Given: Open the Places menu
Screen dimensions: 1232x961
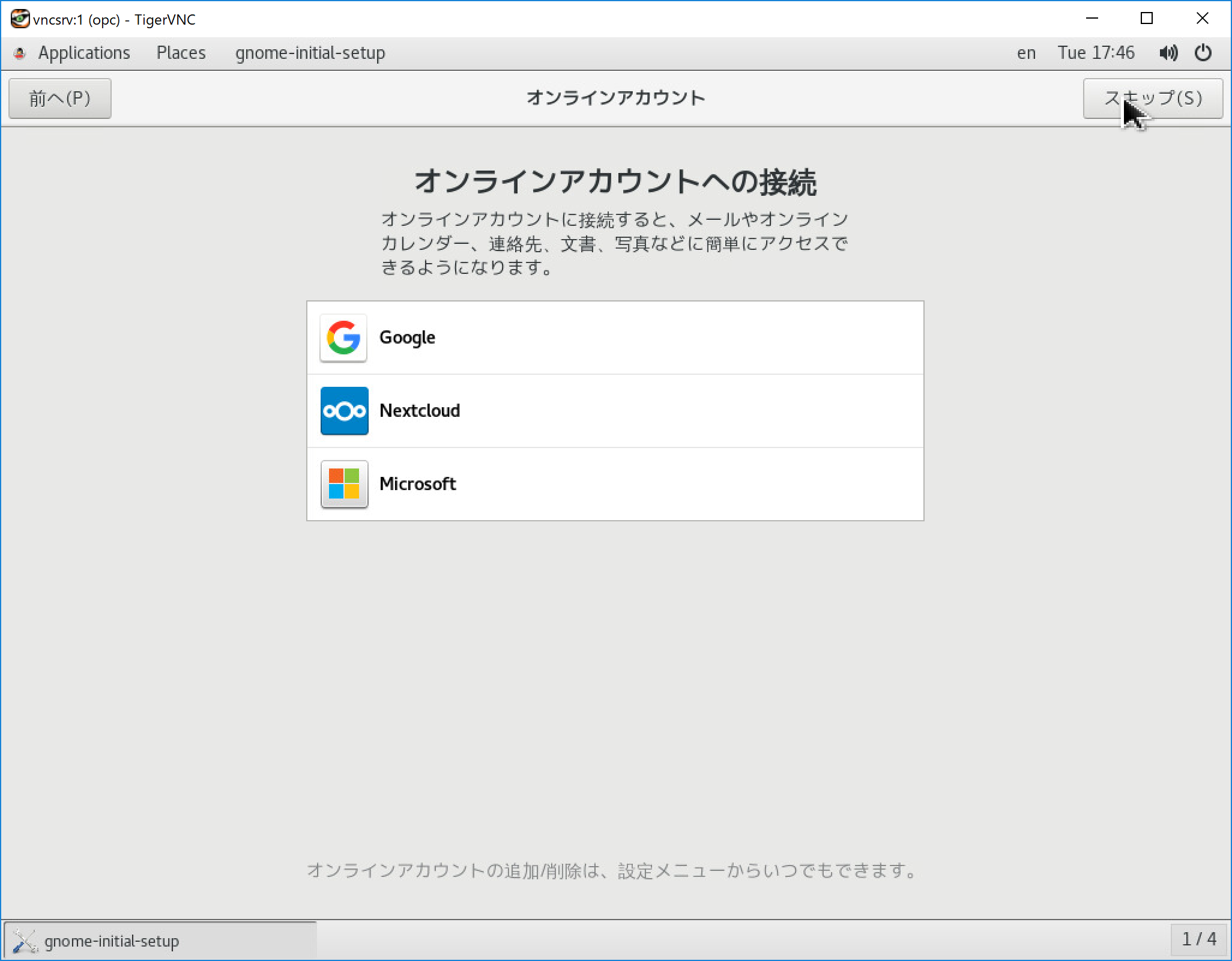Looking at the screenshot, I should (x=181, y=53).
